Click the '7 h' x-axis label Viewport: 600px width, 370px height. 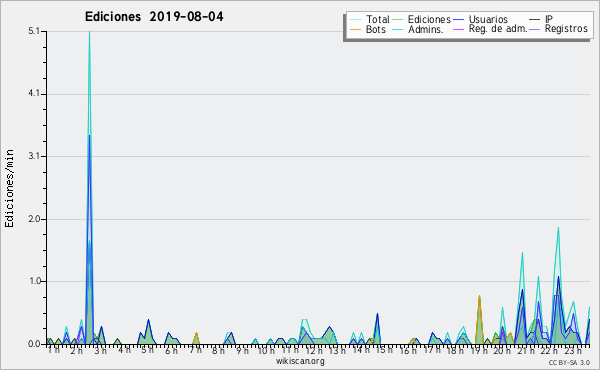[195, 350]
